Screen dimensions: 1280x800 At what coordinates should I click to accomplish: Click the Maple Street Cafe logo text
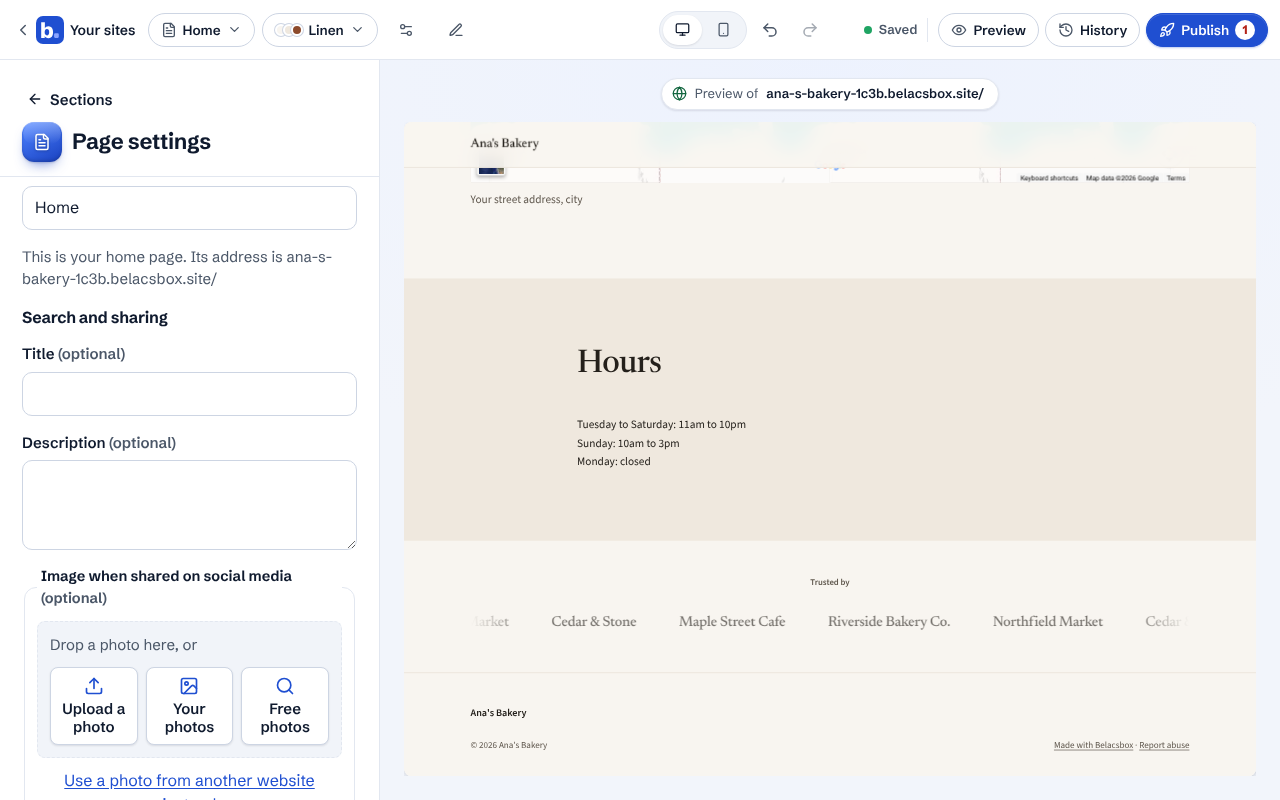coord(732,621)
